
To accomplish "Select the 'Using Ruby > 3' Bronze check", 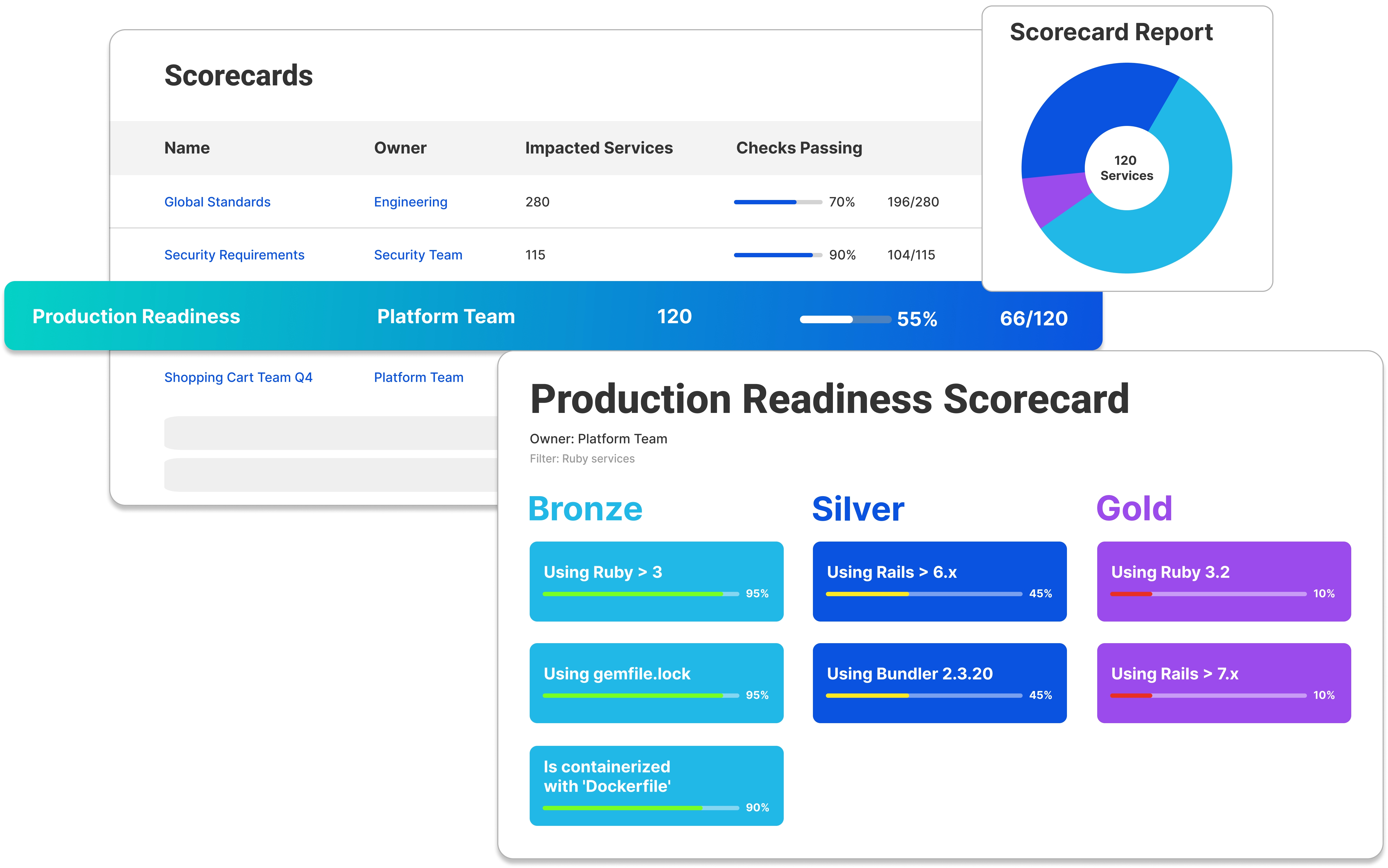I will click(x=656, y=582).
